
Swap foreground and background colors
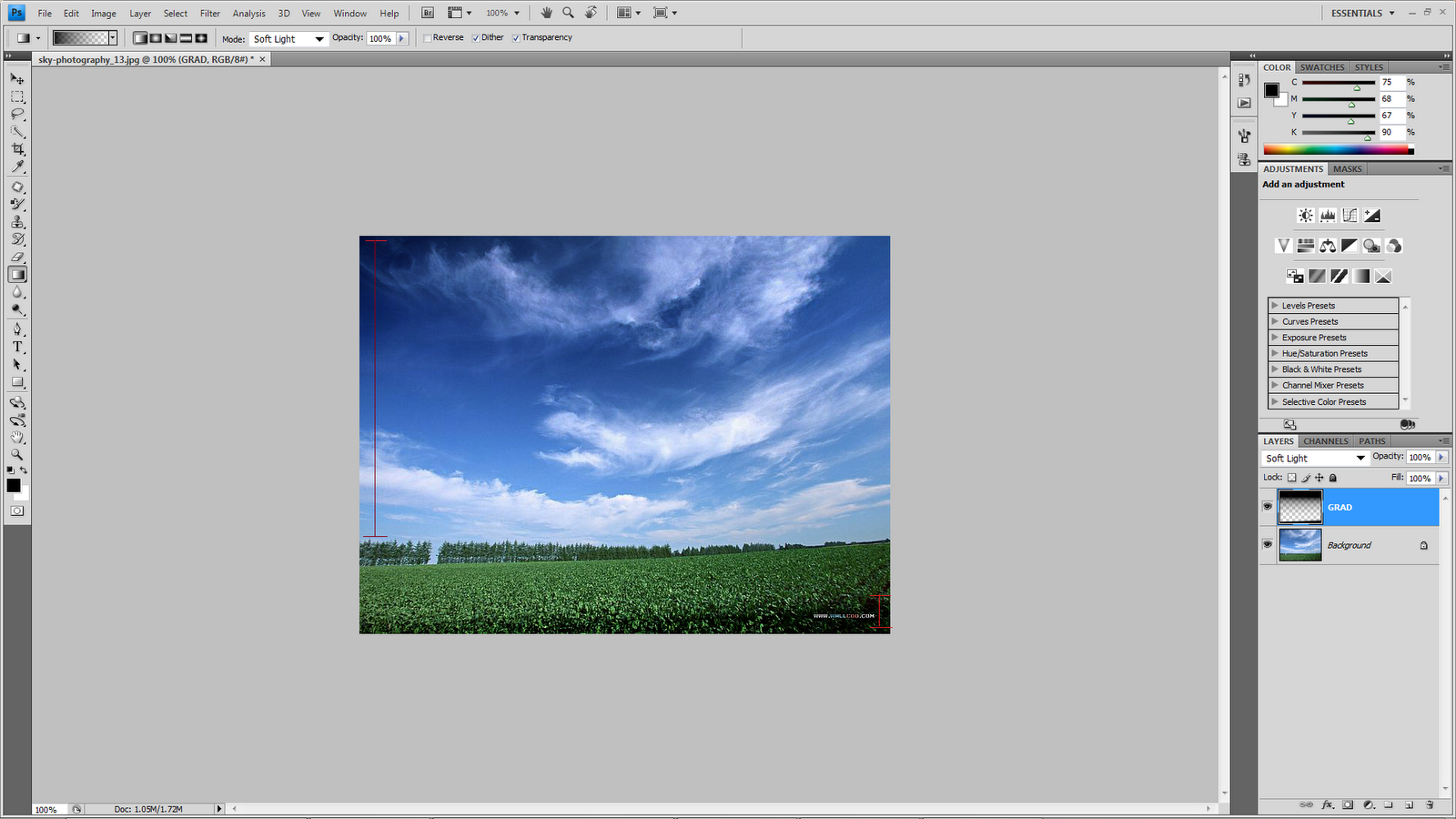[x=24, y=470]
